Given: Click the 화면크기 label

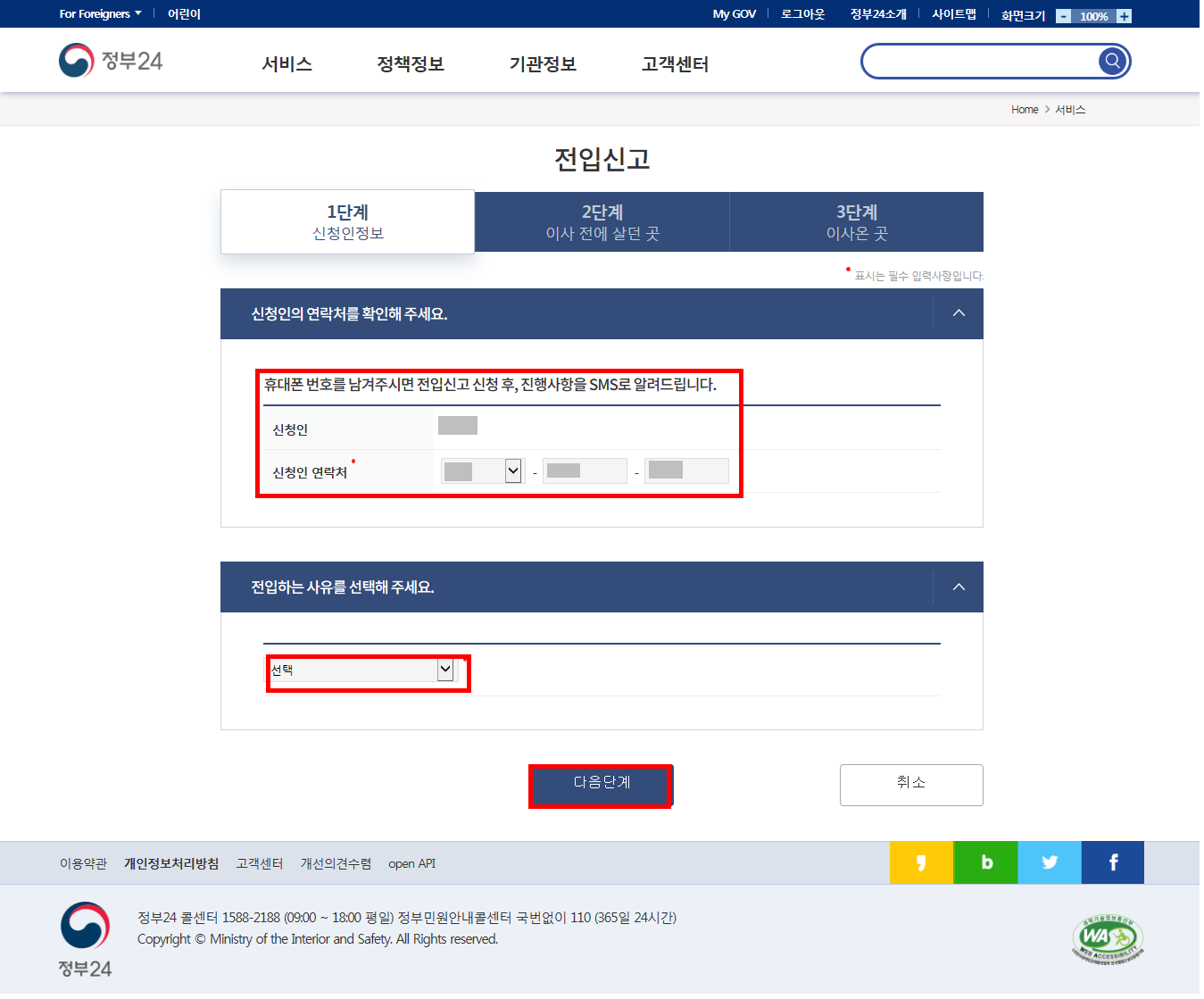Looking at the screenshot, I should [1023, 15].
